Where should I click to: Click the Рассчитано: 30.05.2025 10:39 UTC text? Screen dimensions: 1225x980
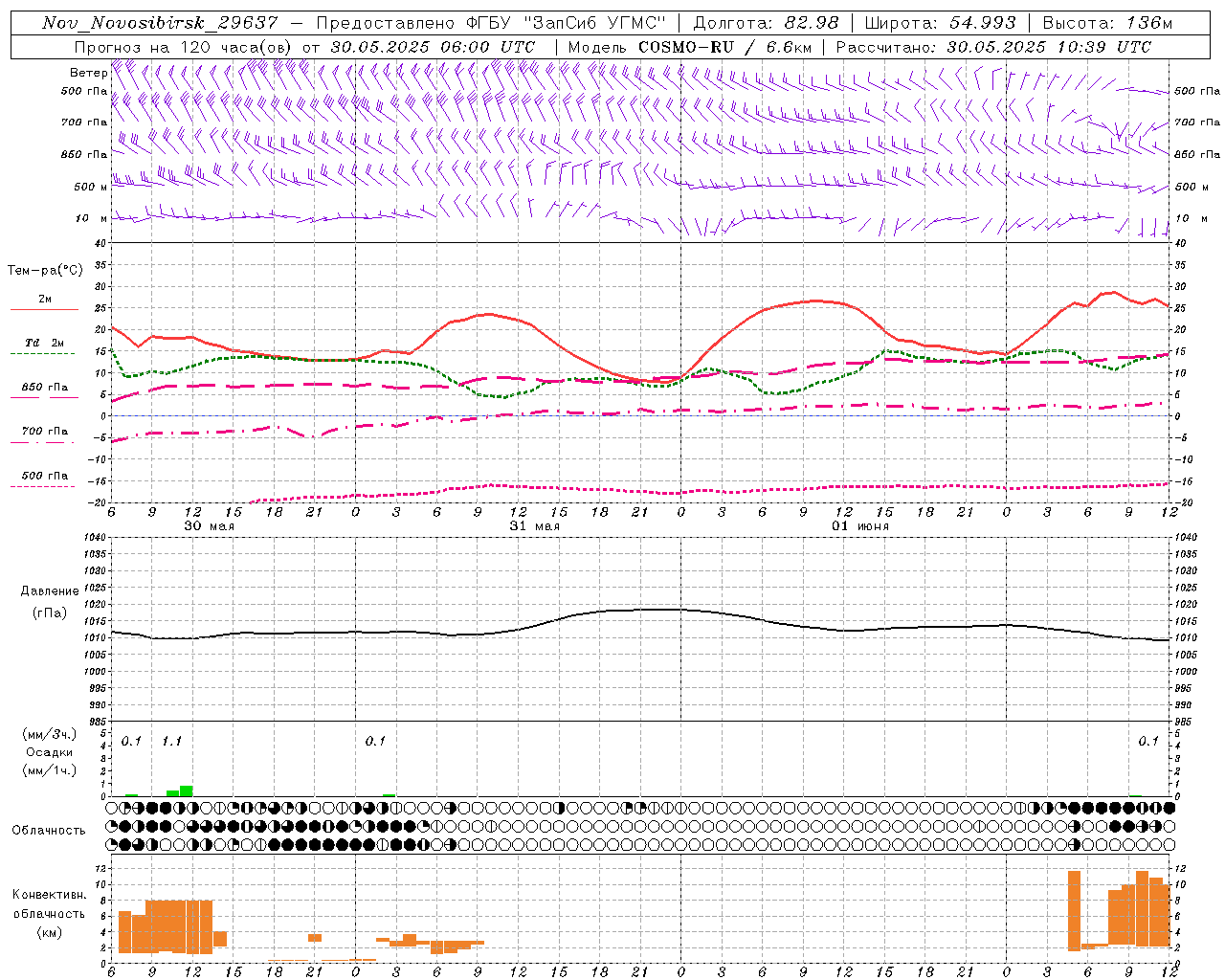(x=993, y=47)
